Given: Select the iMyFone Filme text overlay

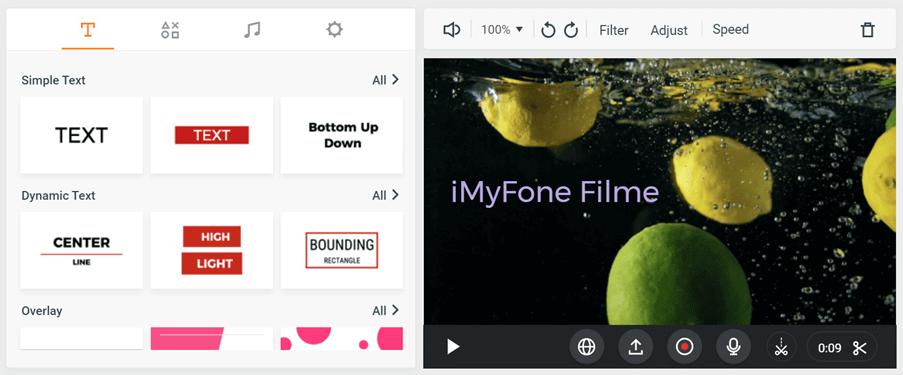Looking at the screenshot, I should [x=555, y=192].
